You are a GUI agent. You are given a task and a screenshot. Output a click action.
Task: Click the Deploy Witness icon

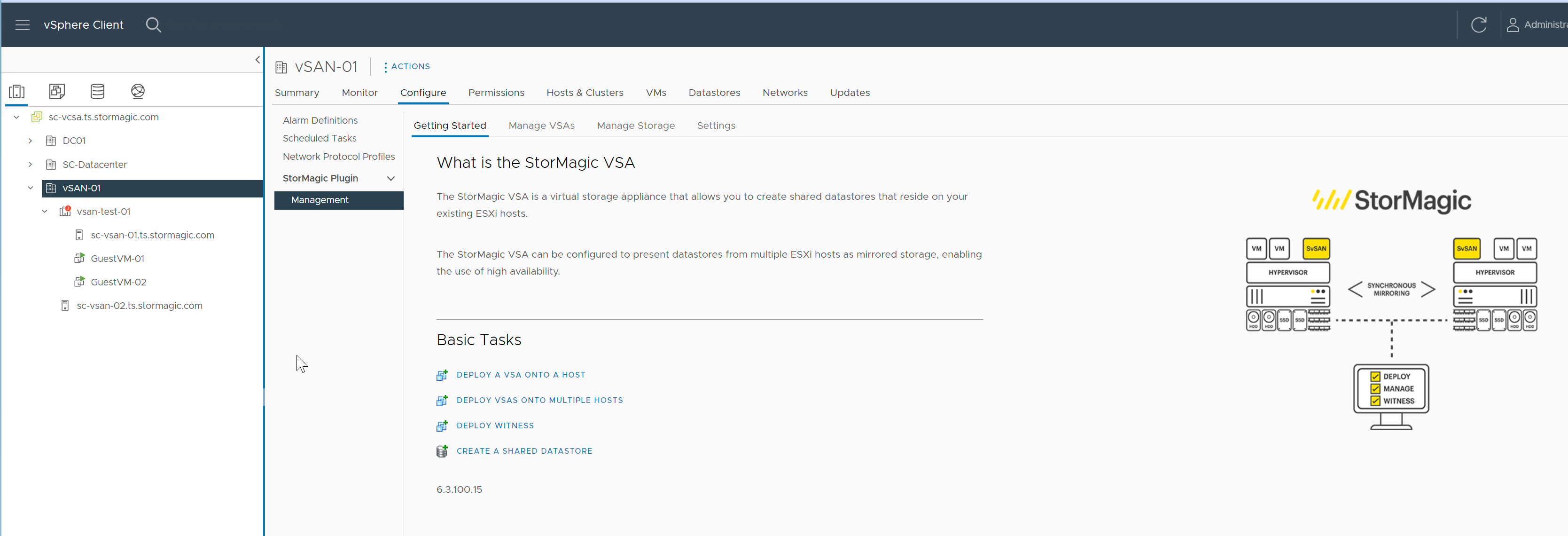point(443,426)
